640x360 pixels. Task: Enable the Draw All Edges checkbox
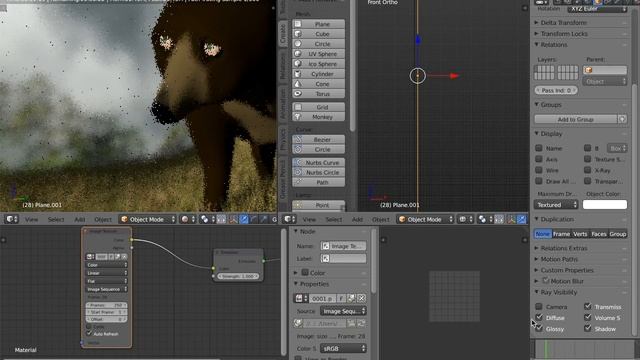[539, 181]
